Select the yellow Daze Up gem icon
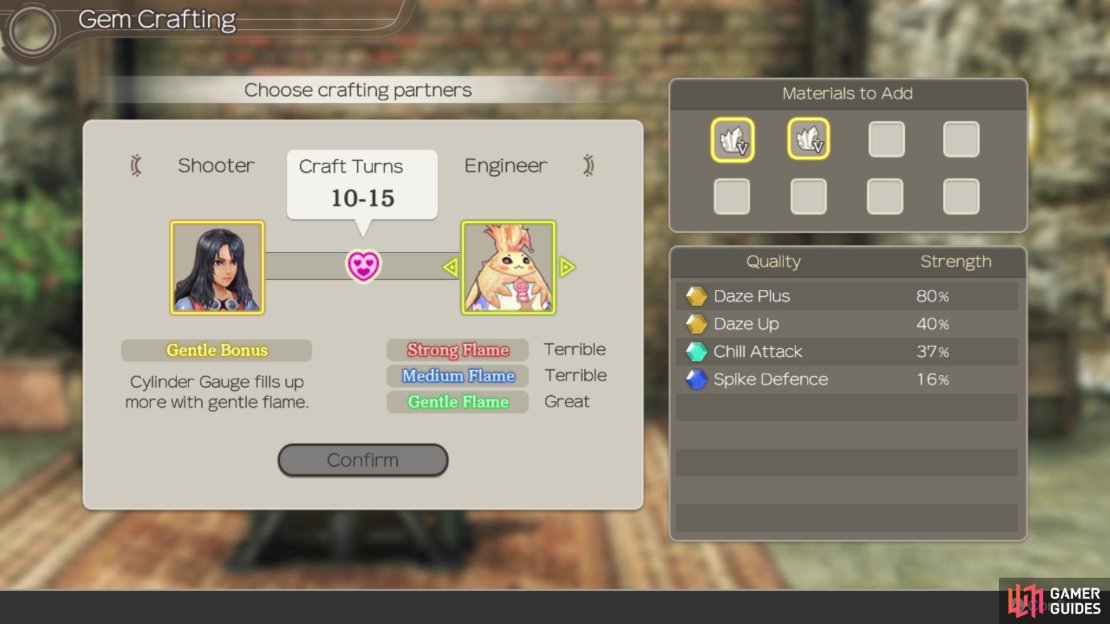 [696, 324]
